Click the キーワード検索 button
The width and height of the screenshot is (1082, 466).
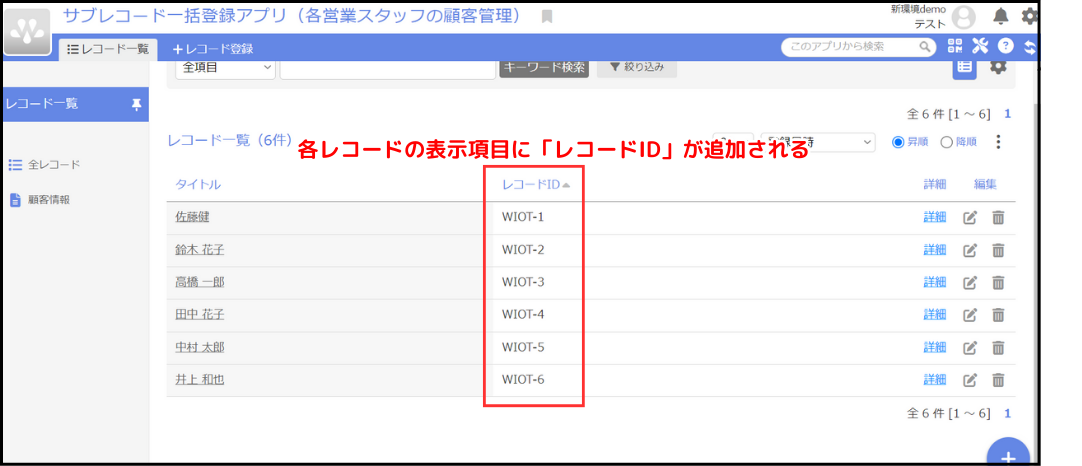pyautogui.click(x=544, y=68)
